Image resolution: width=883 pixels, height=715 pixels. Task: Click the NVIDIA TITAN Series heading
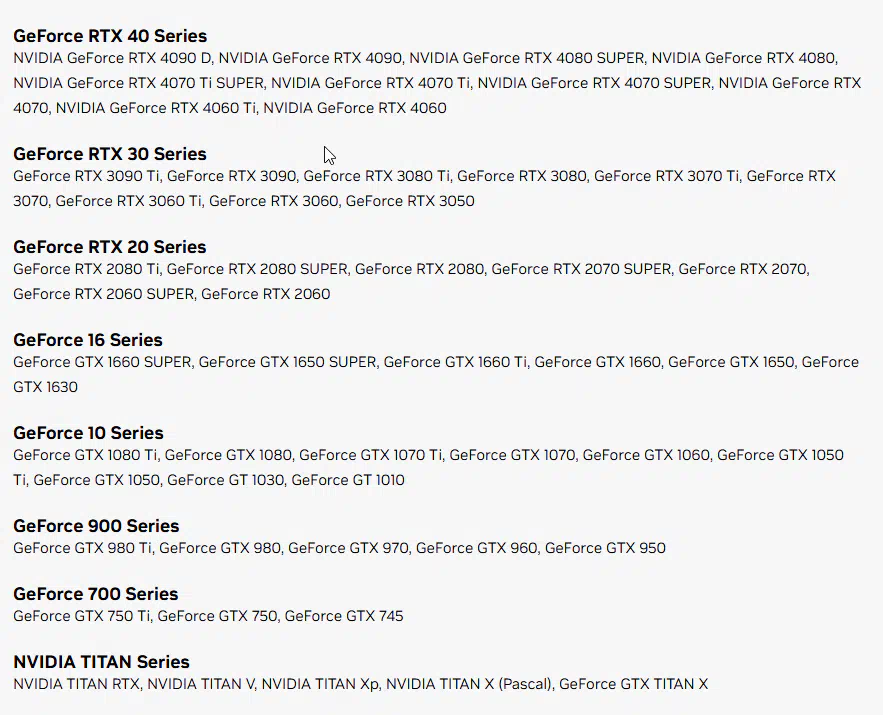(101, 662)
